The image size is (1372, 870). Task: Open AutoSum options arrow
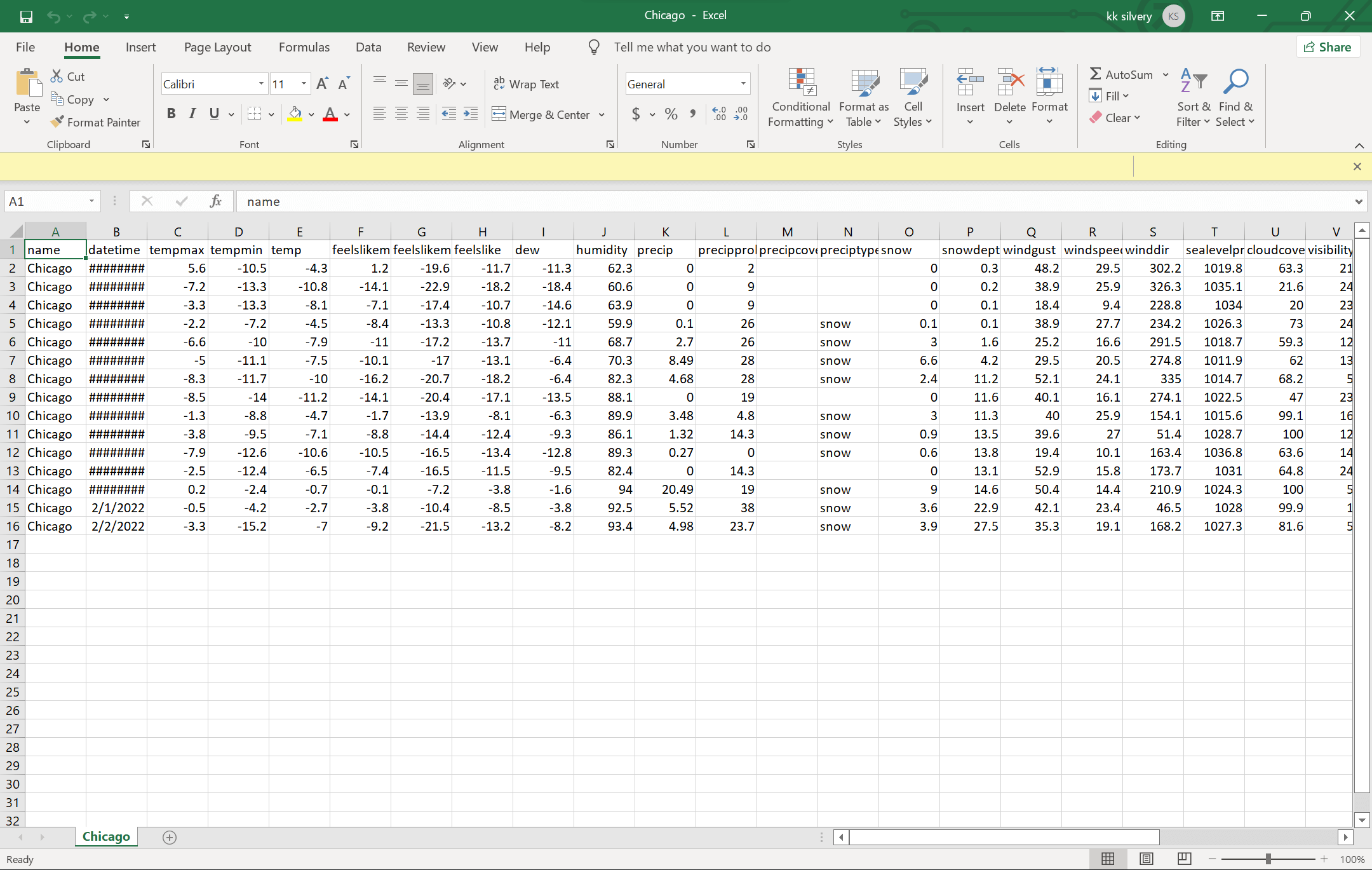pos(1166,74)
